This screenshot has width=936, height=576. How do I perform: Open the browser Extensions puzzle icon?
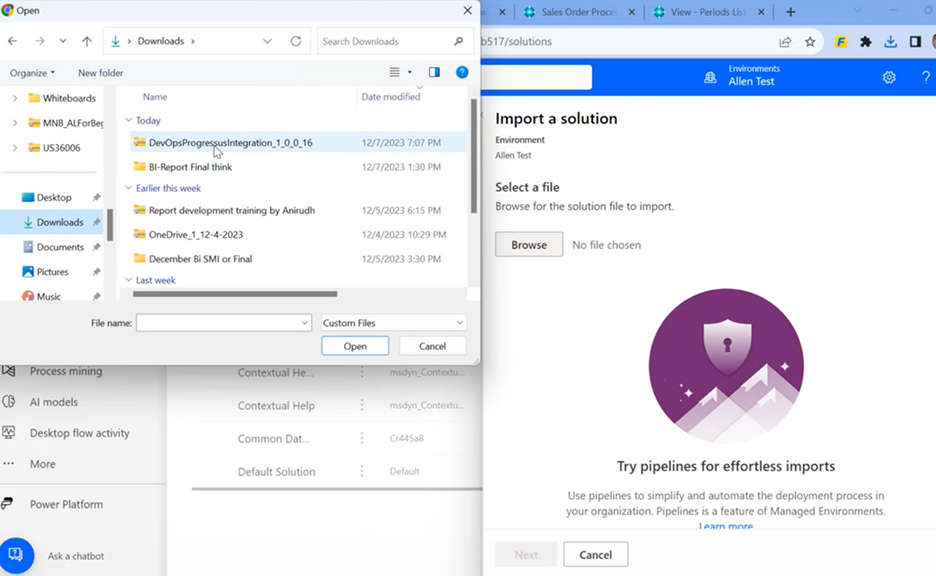click(866, 41)
